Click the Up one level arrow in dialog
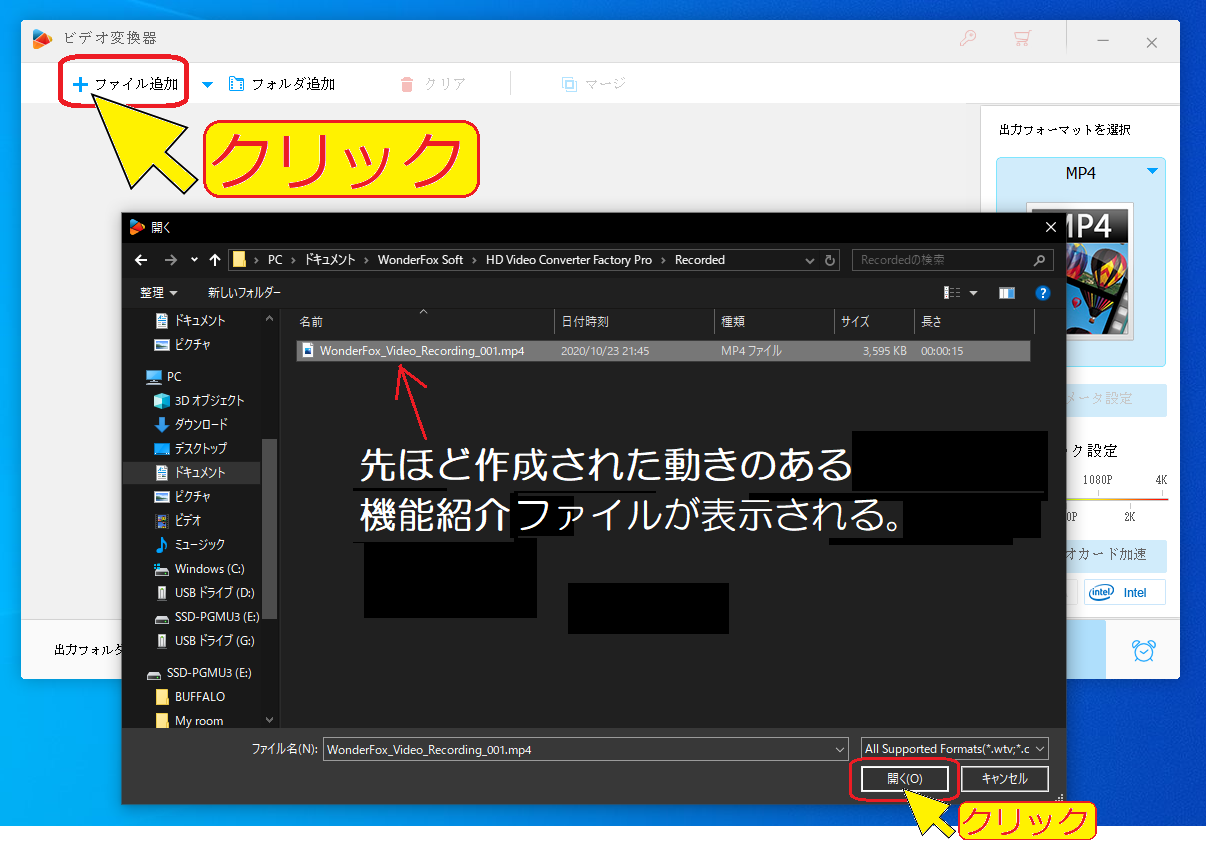 215,260
